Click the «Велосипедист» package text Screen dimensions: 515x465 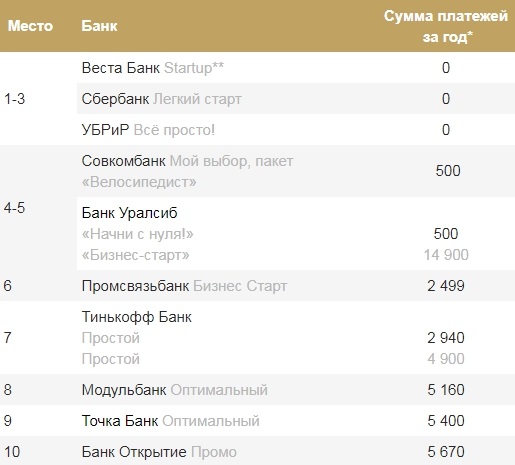click(139, 182)
